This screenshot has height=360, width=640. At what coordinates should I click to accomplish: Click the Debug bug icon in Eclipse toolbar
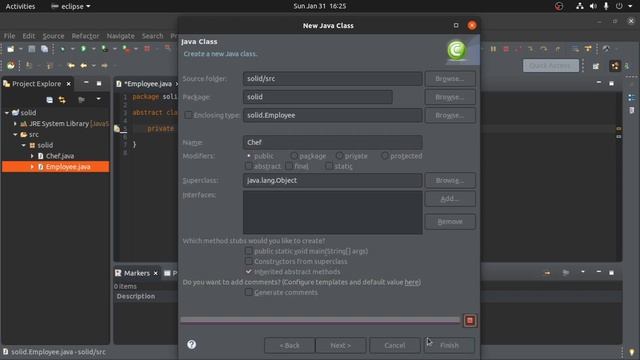click(62, 49)
